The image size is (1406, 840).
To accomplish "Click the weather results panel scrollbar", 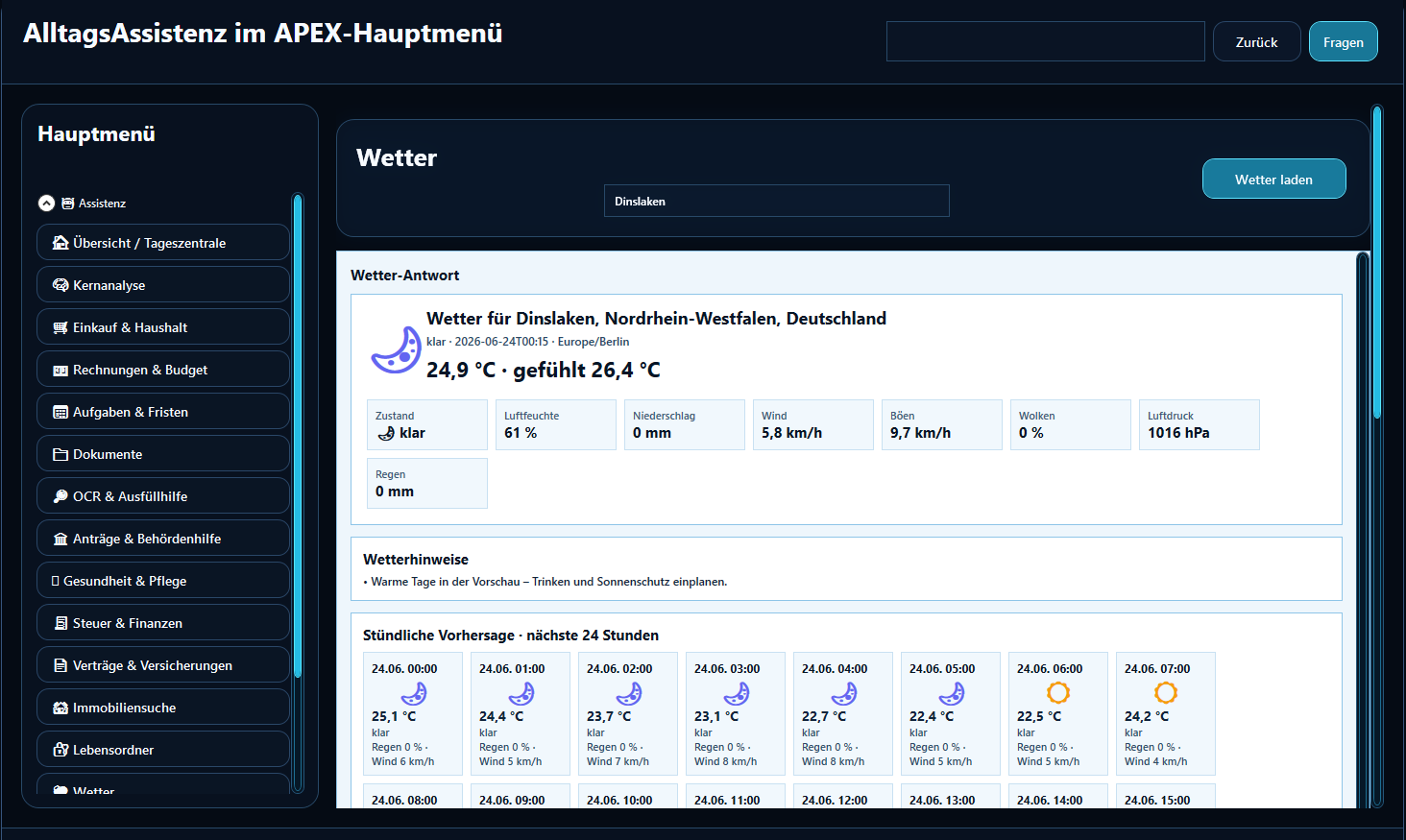I will (x=1362, y=530).
